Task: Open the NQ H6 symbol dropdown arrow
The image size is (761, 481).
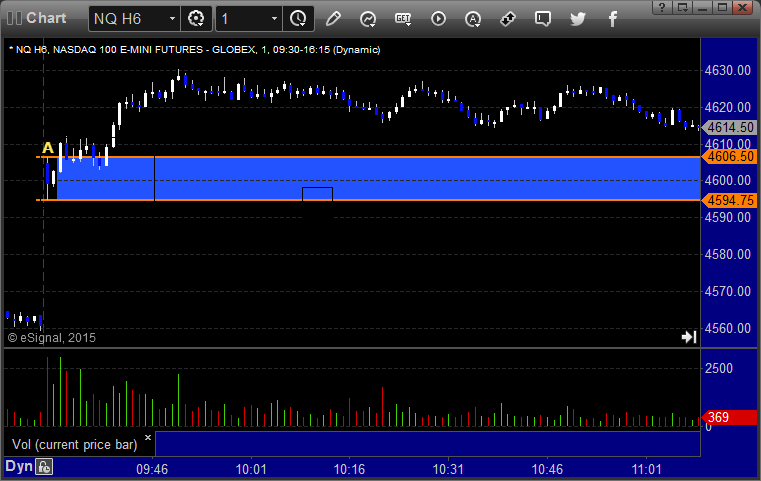Action: (172, 19)
